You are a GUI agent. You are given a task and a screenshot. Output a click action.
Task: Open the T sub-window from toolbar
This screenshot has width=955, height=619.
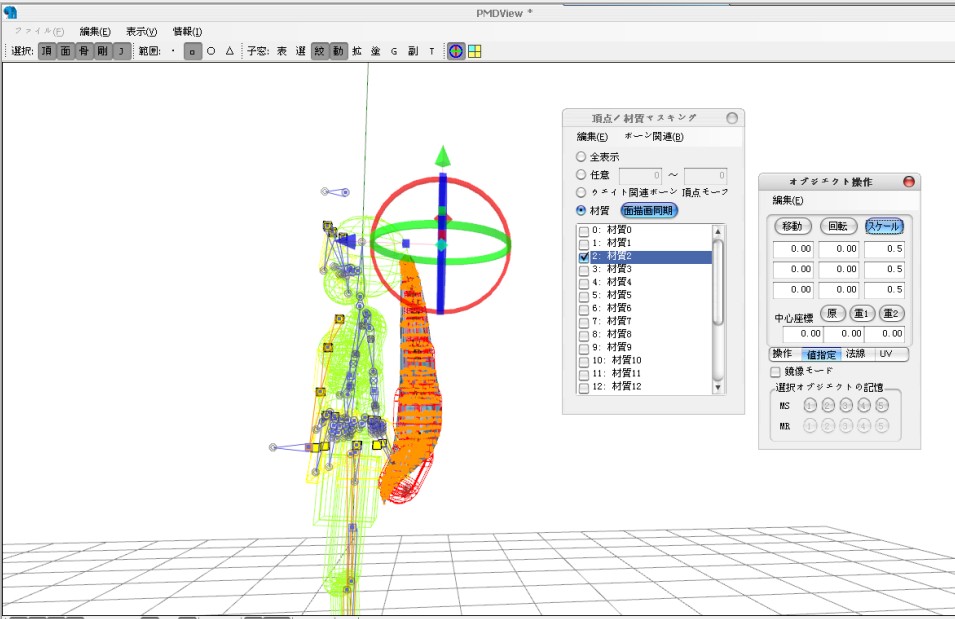click(x=432, y=51)
